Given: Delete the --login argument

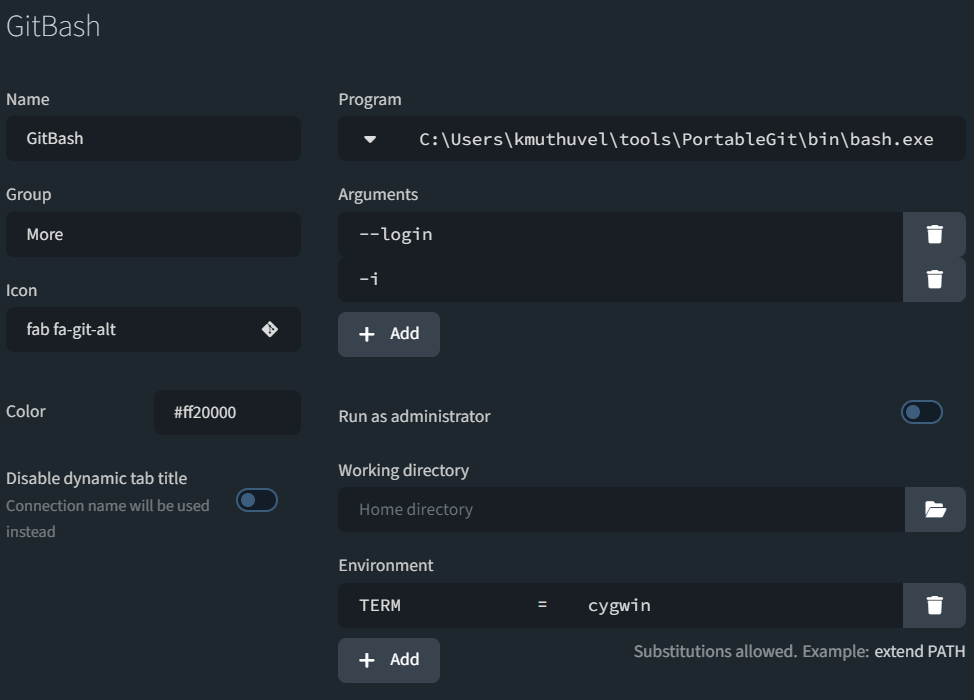Looking at the screenshot, I should tap(934, 233).
